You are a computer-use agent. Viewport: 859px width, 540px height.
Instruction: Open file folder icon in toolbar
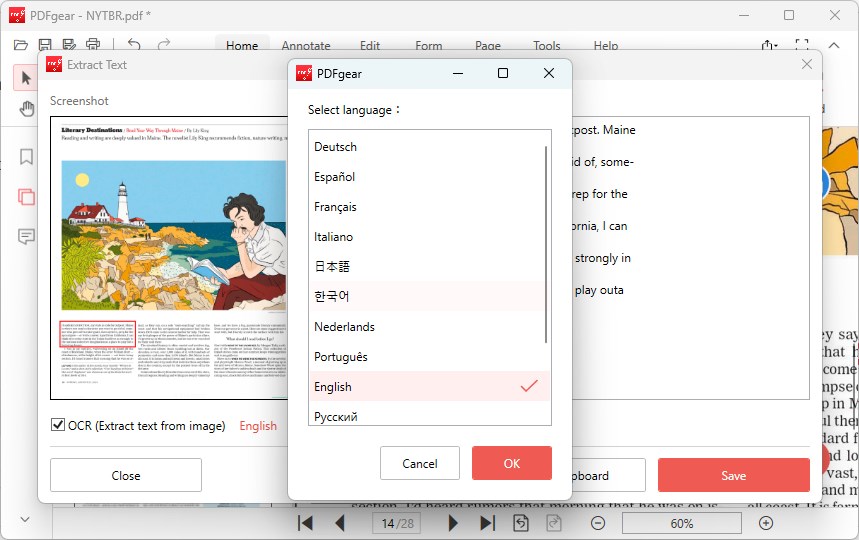coord(21,44)
